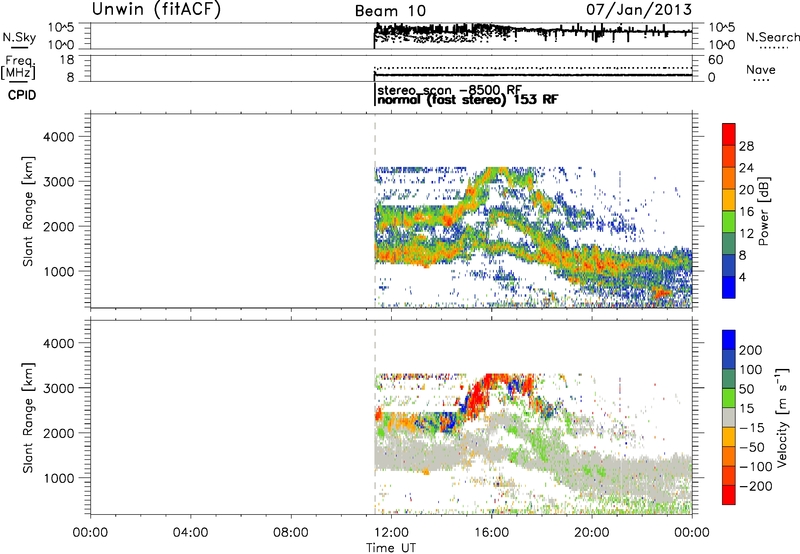Pick the red bottom segment of Velocity colorbar
Screen dimensions: 800x554
(x=729, y=495)
